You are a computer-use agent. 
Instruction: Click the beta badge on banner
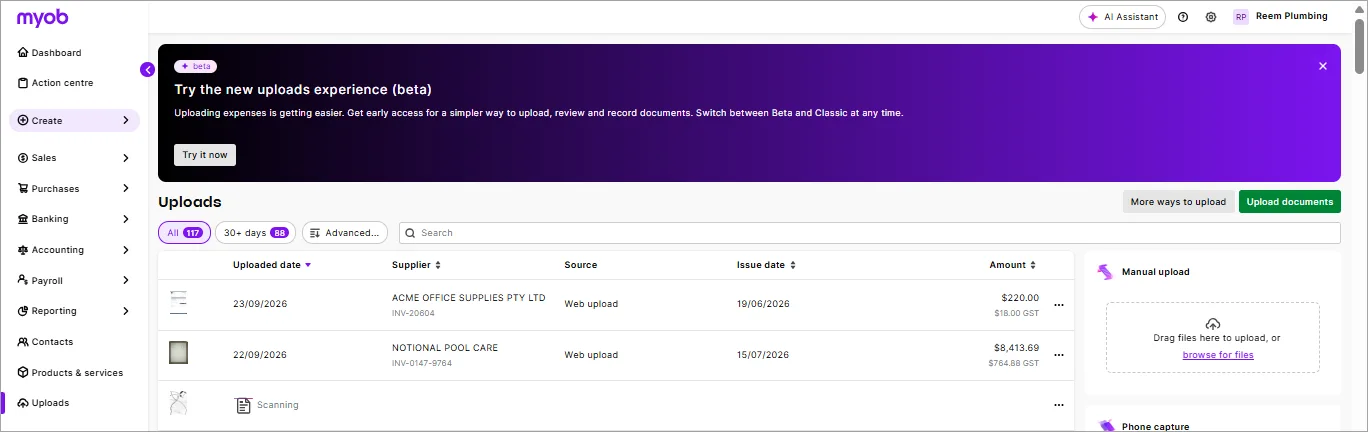coord(196,66)
